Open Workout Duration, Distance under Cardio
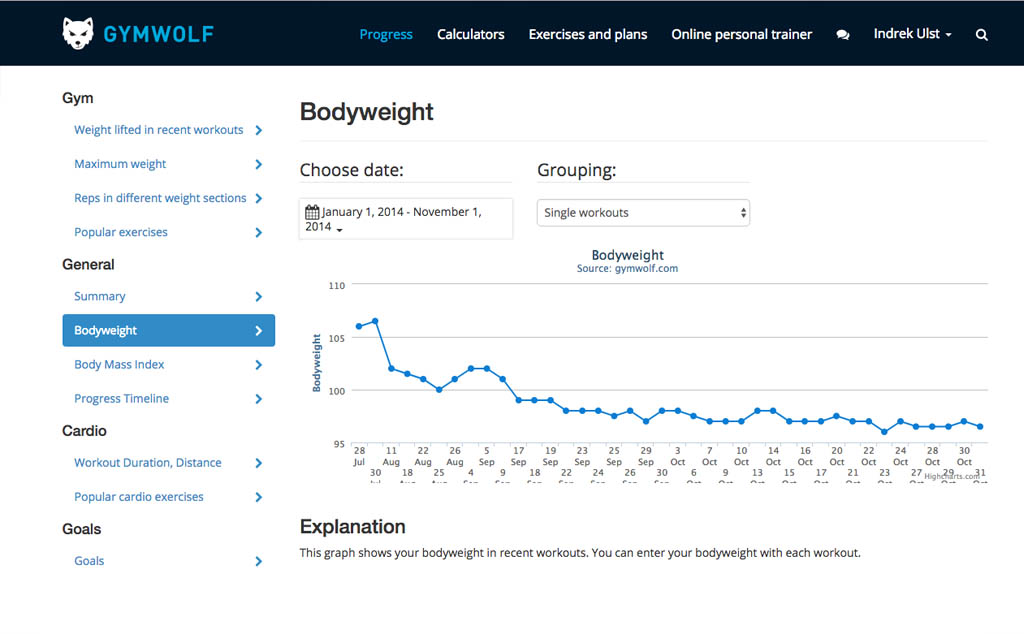Screen dimensions: 1024x634 [x=147, y=463]
